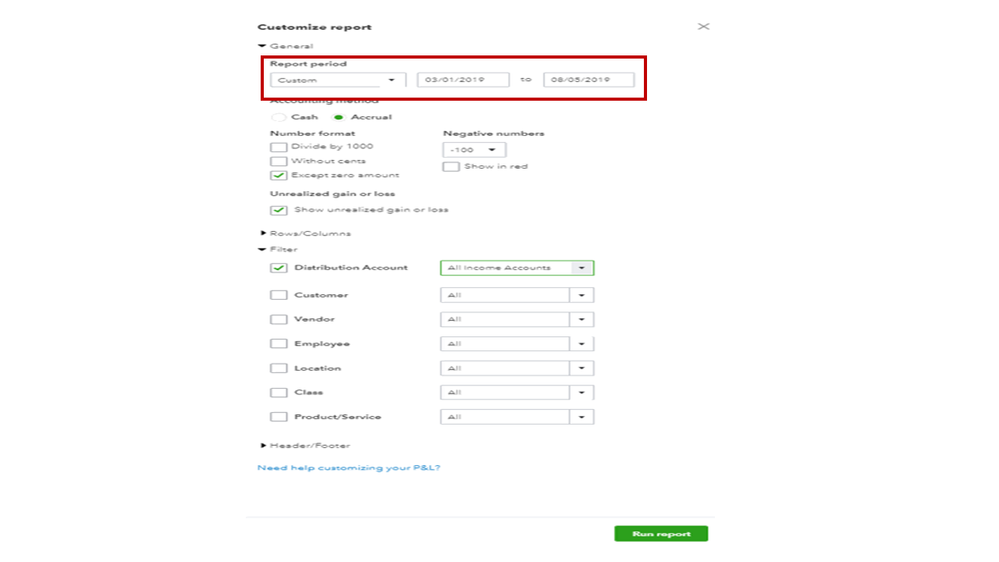Collapse the Filter section
This screenshot has width=999, height=562.
pyautogui.click(x=263, y=249)
